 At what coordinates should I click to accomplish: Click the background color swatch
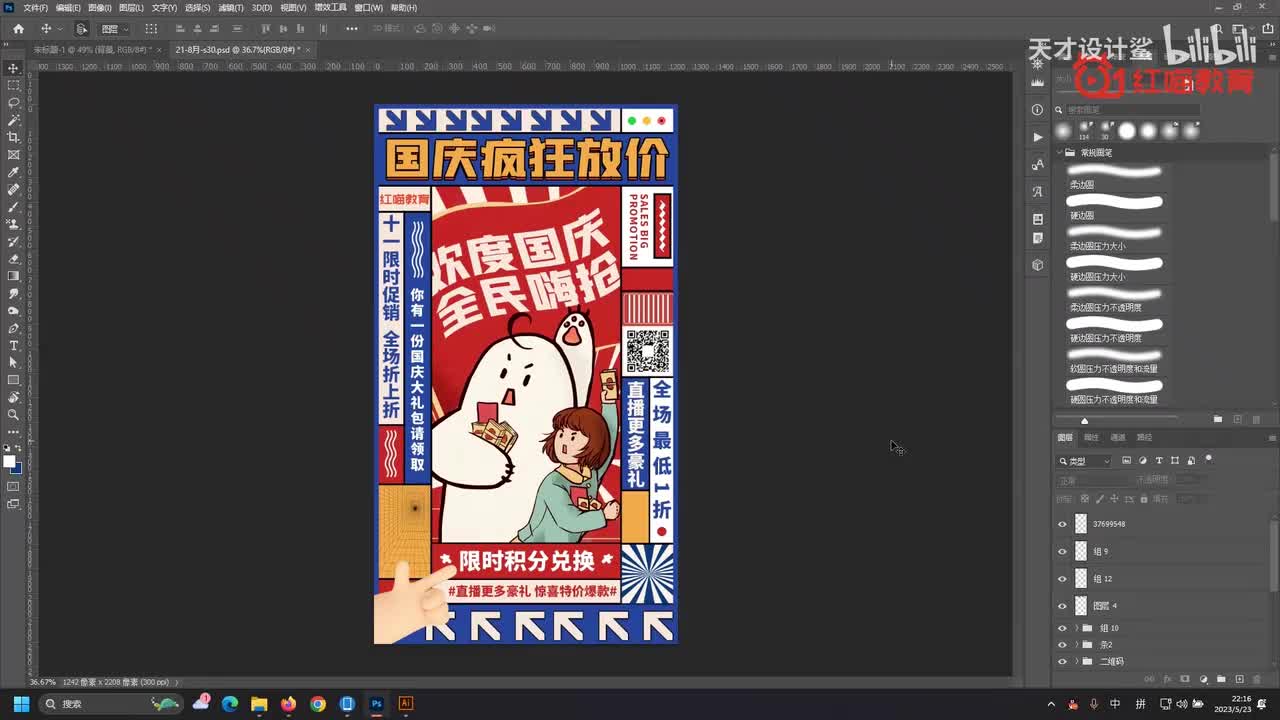click(16, 468)
